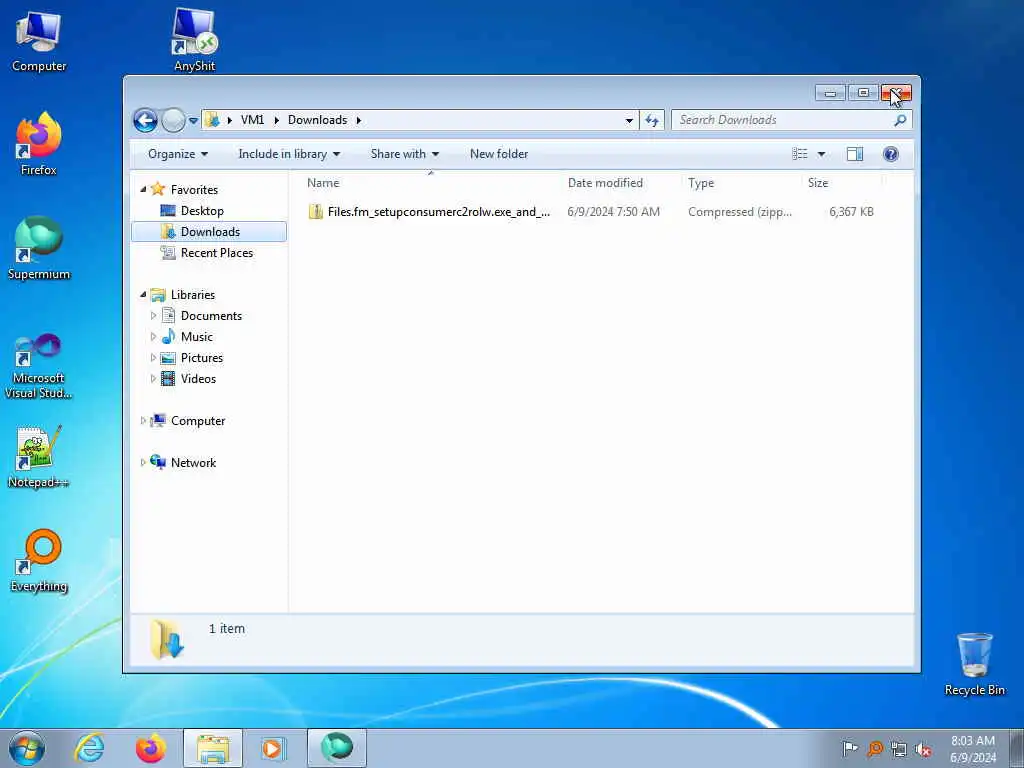Screen dimensions: 1024x768
Task: Select the Notepad++ desktop shortcut
Action: 39,457
